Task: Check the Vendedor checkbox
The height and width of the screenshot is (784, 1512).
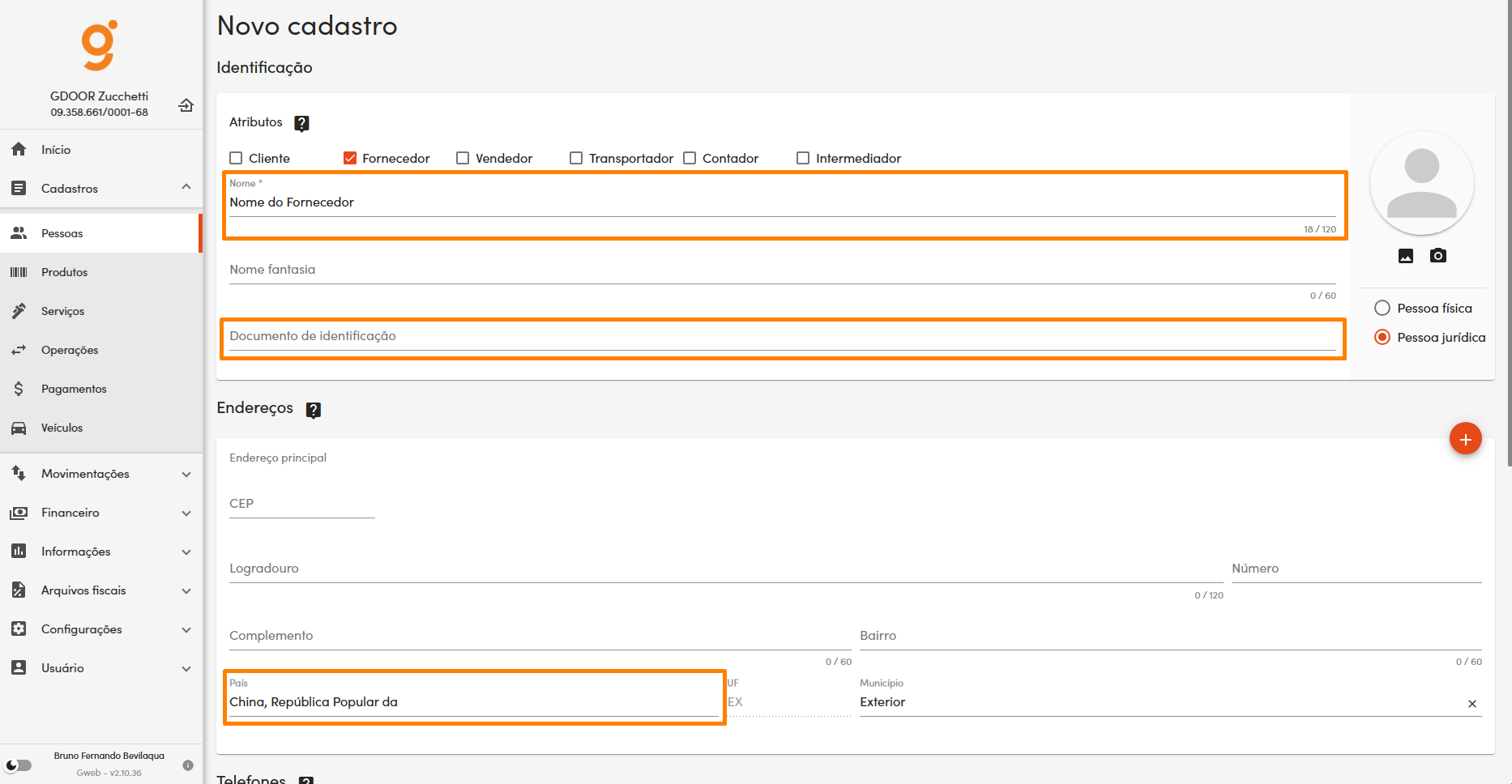Action: click(x=463, y=158)
